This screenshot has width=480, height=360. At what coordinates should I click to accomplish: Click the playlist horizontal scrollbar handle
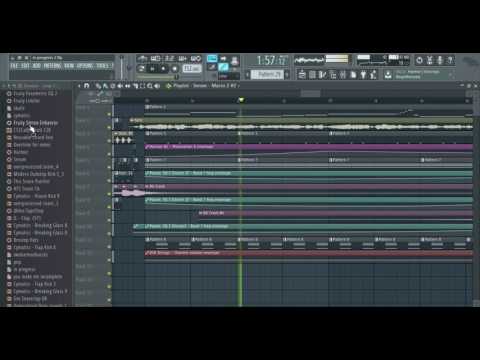click(310, 93)
